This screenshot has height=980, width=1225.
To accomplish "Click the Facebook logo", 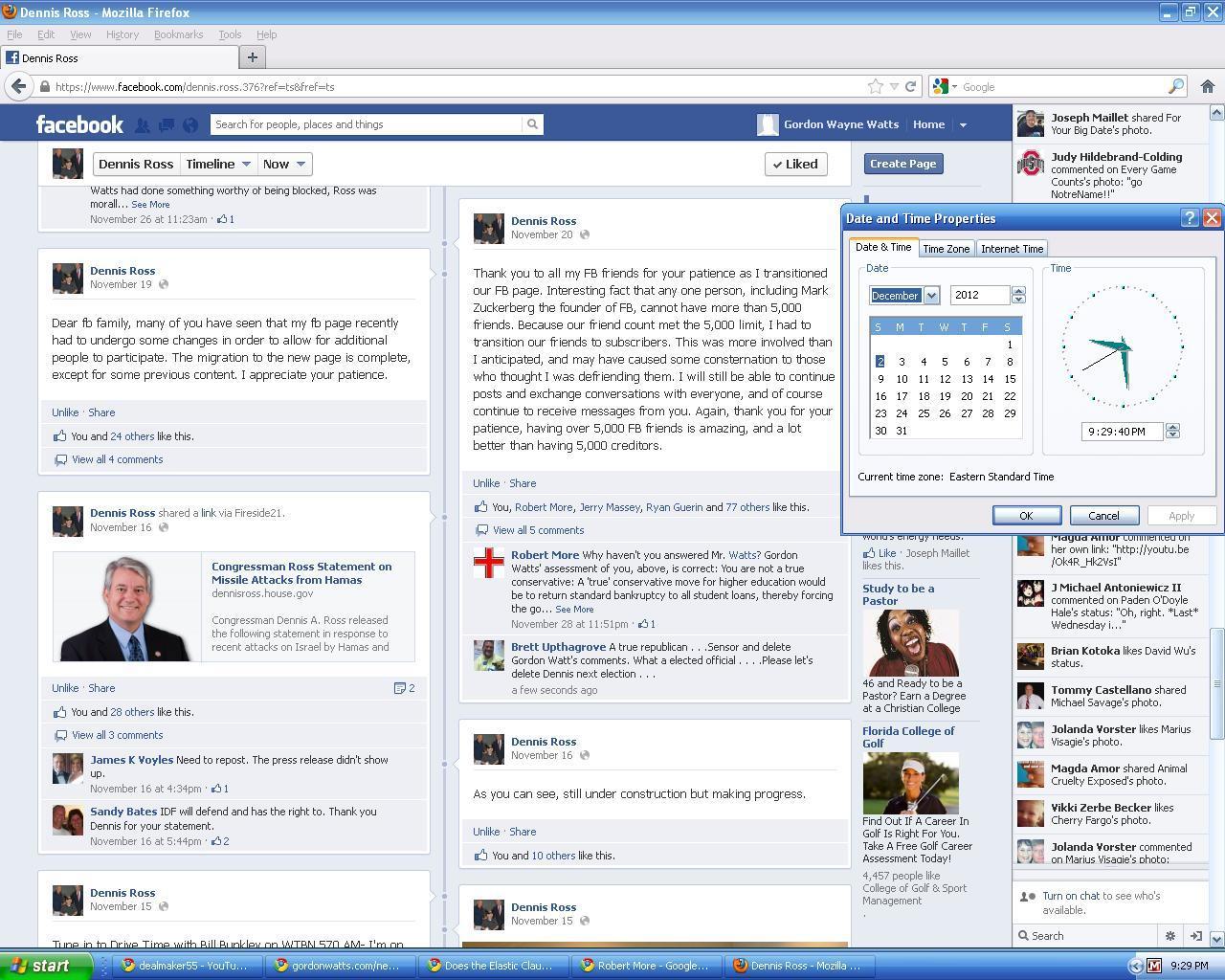I will pyautogui.click(x=79, y=124).
